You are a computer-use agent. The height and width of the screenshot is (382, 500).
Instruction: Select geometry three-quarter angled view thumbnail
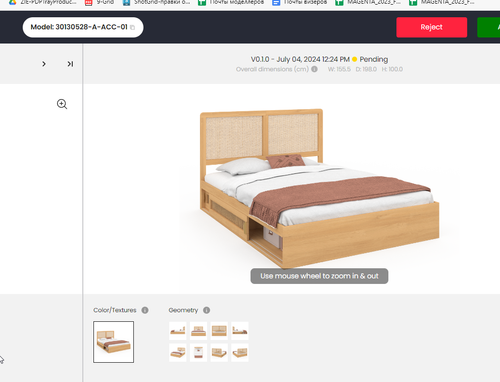[x=177, y=352]
